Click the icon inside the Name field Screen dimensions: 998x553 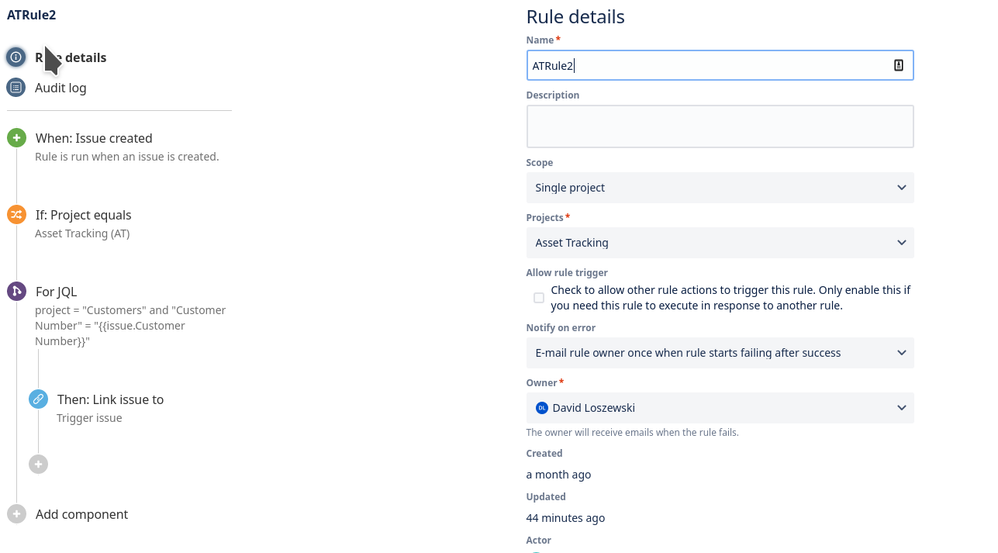pos(898,65)
